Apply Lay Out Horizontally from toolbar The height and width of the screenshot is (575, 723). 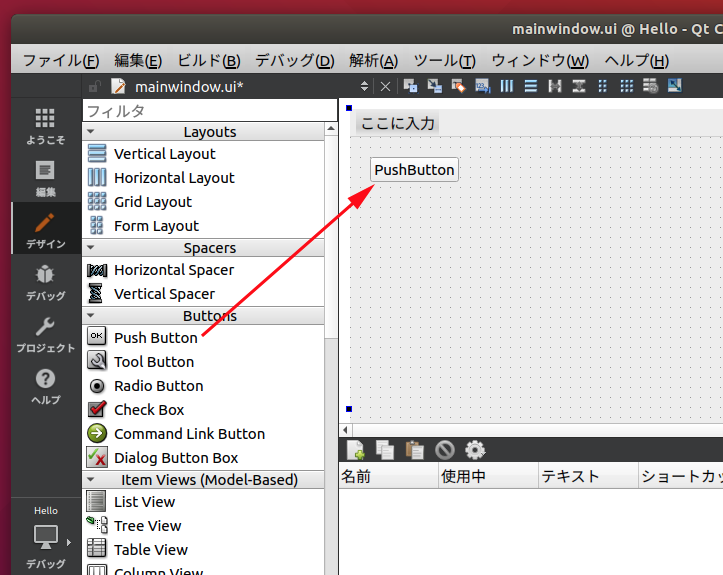tap(507, 86)
